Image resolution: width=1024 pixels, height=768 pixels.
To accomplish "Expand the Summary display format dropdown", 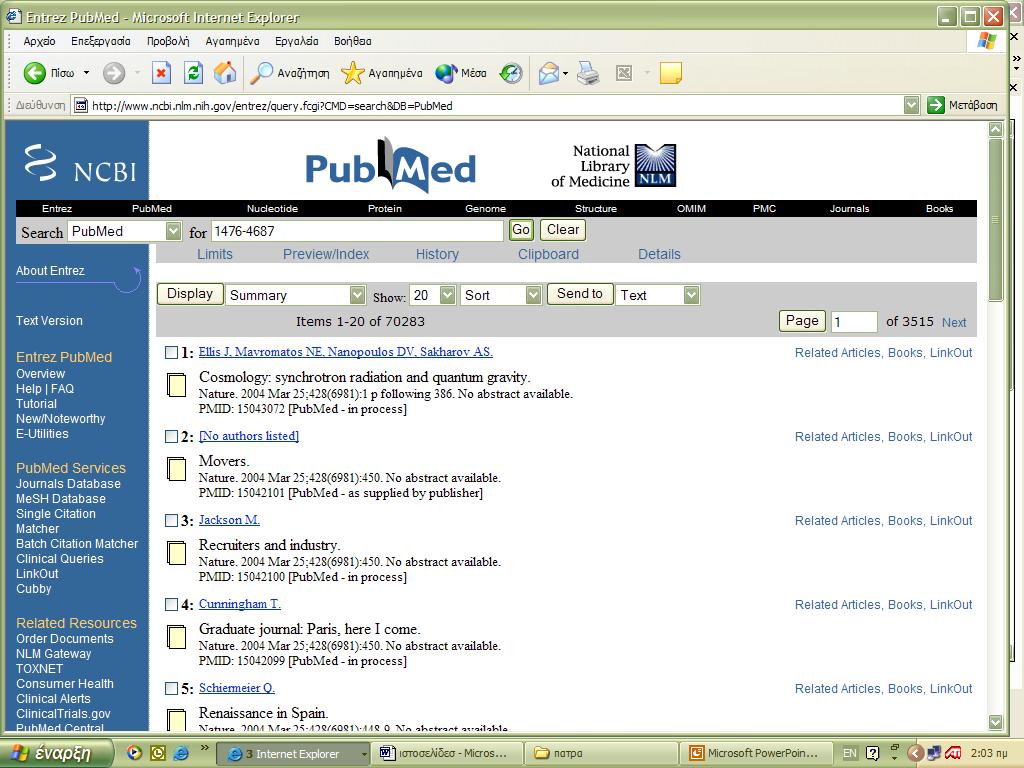I will (357, 295).
